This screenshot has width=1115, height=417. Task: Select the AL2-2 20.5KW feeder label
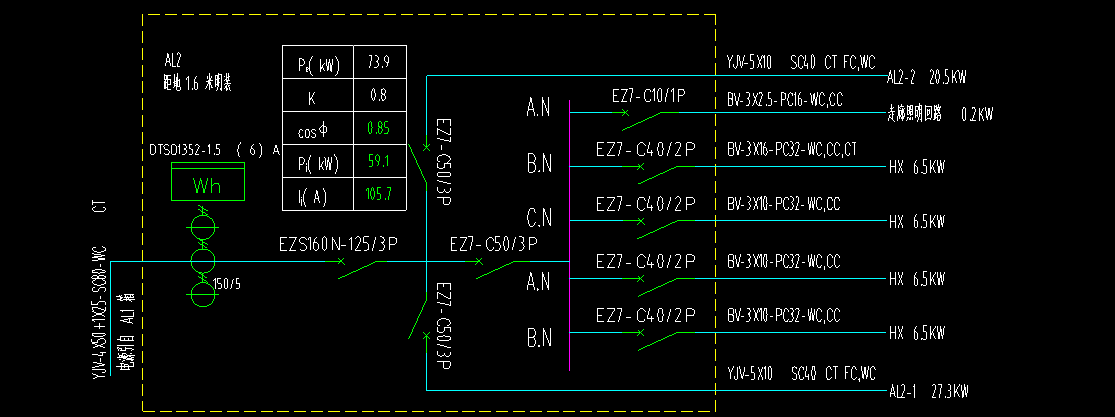pos(927,78)
